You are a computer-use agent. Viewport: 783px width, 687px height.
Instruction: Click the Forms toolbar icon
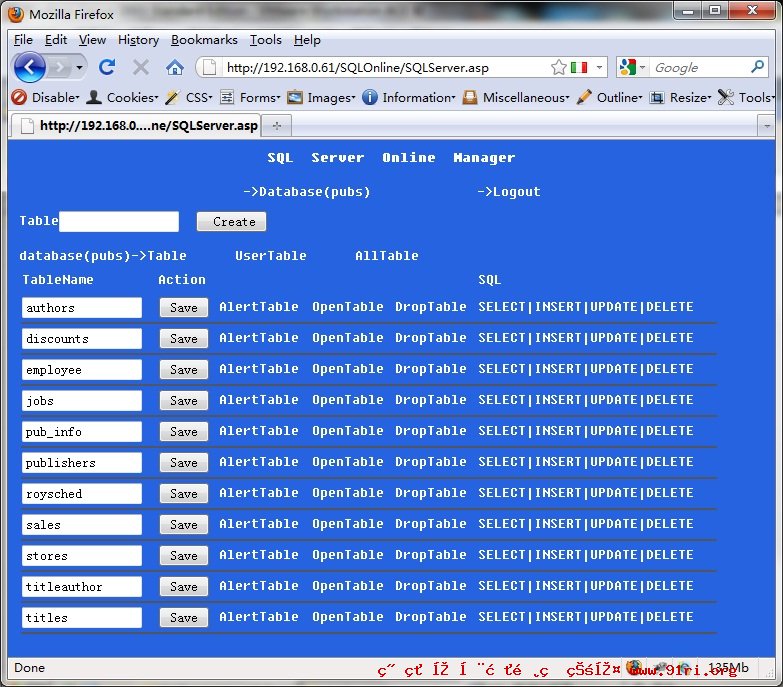coord(227,97)
